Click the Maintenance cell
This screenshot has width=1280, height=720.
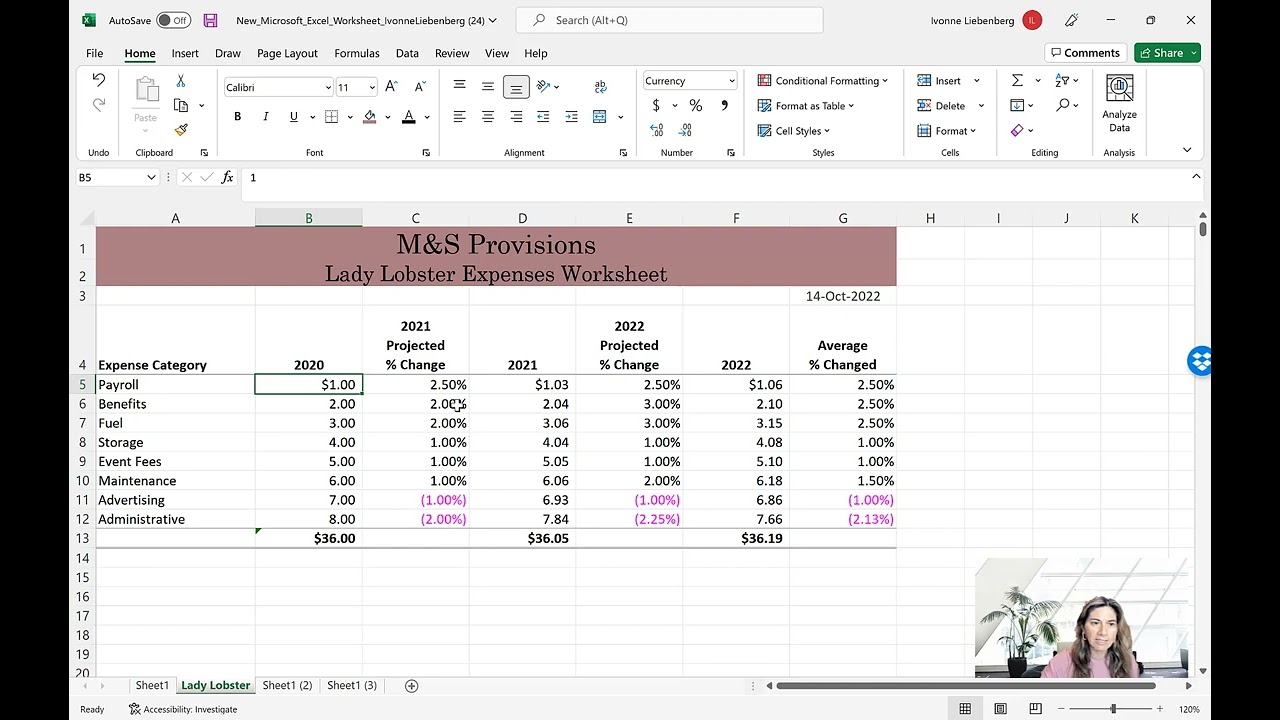coord(175,481)
